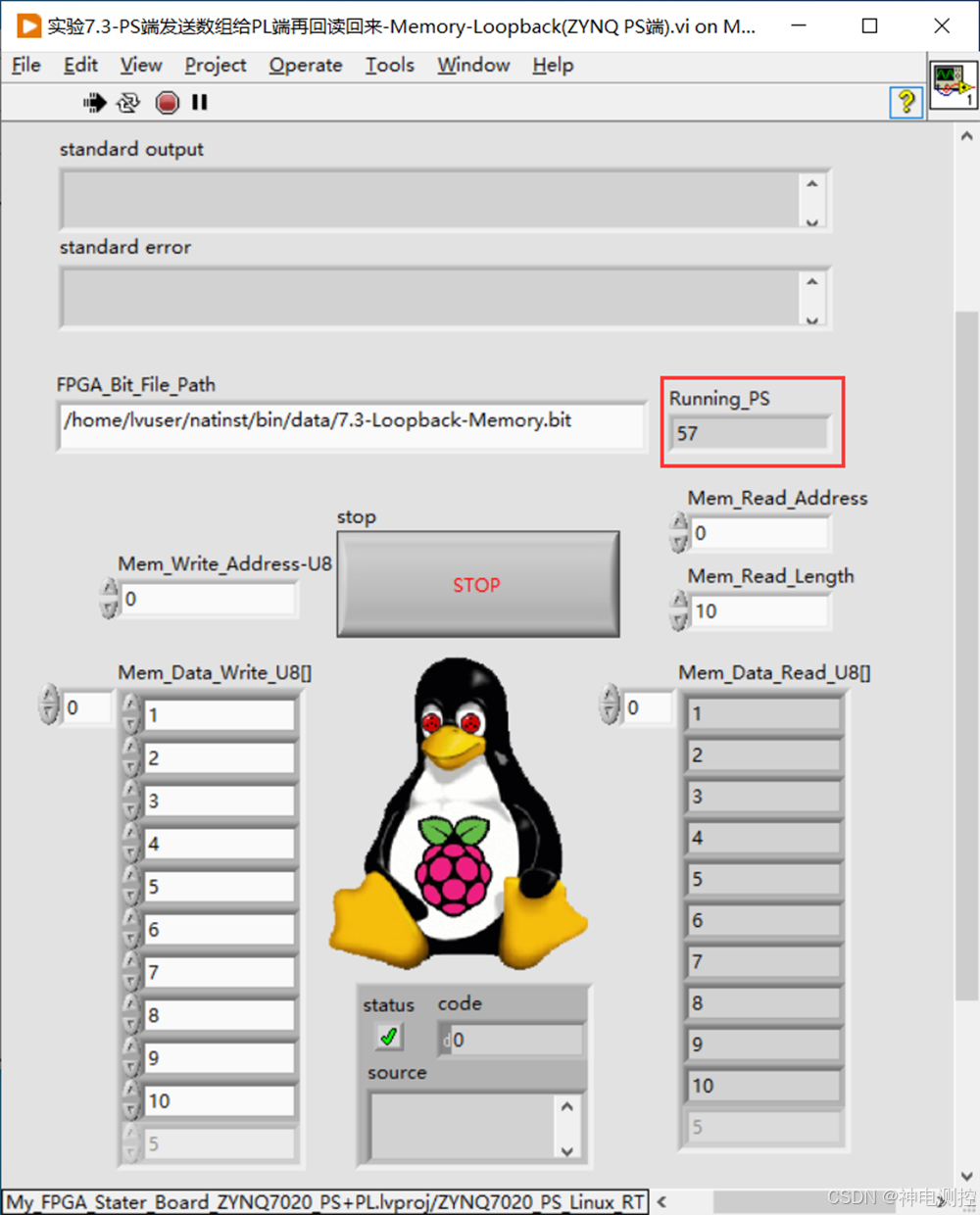This screenshot has width=980, height=1215.
Task: Pause the VI with the pause icon
Action: (x=200, y=102)
